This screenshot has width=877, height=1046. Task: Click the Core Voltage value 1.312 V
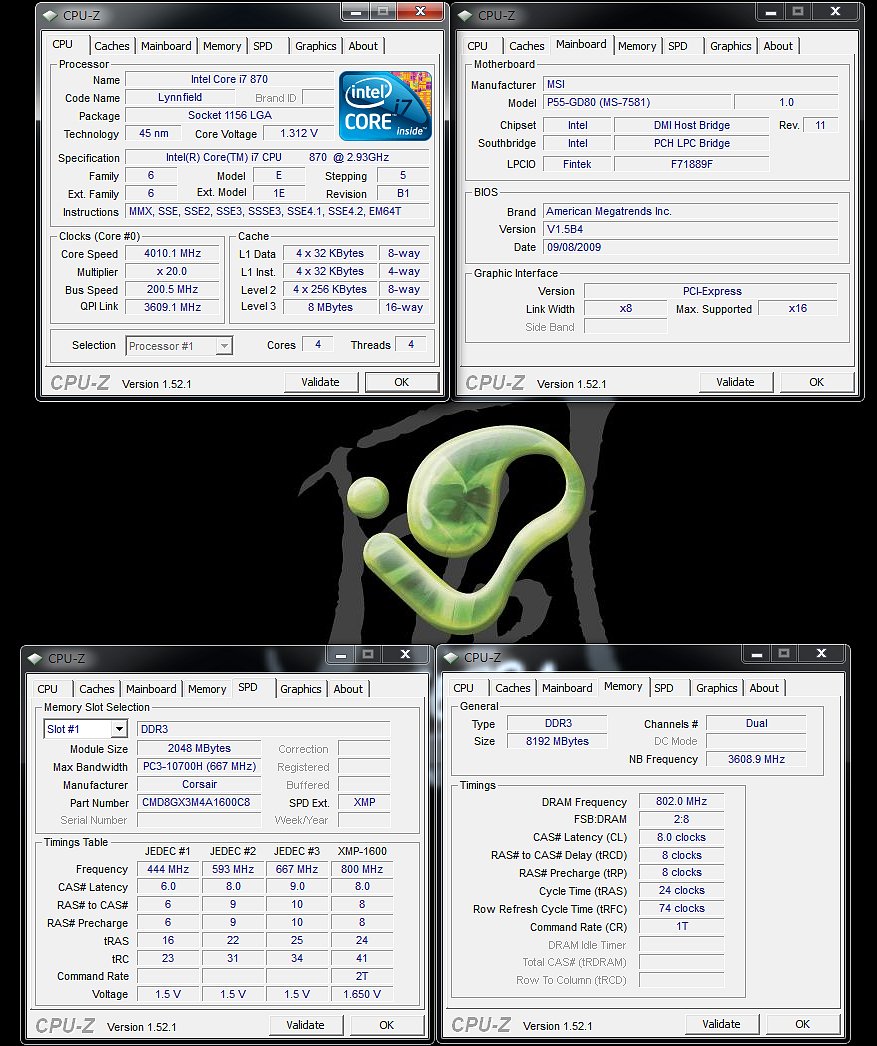pyautogui.click(x=299, y=133)
